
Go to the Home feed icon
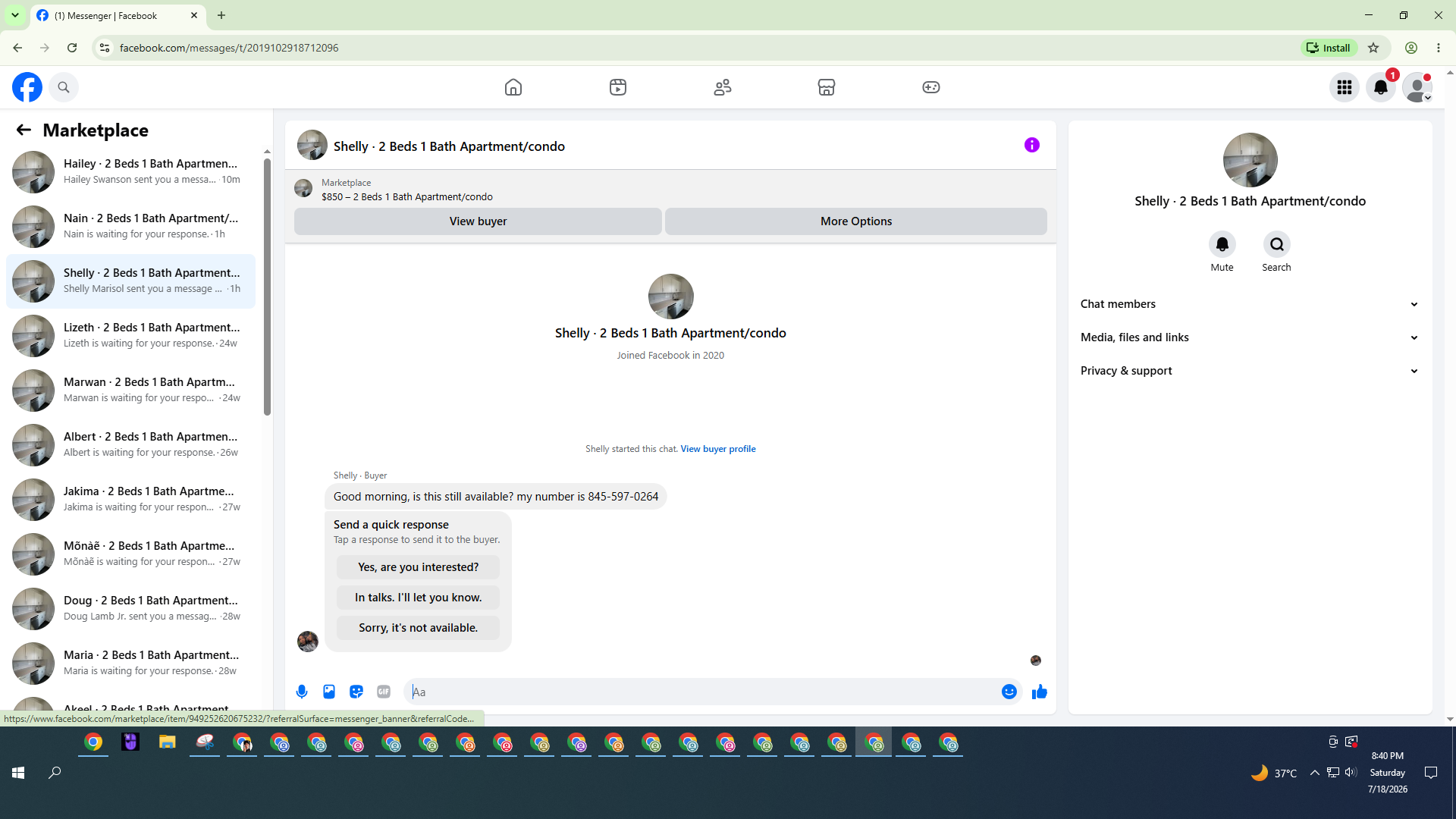click(x=513, y=87)
